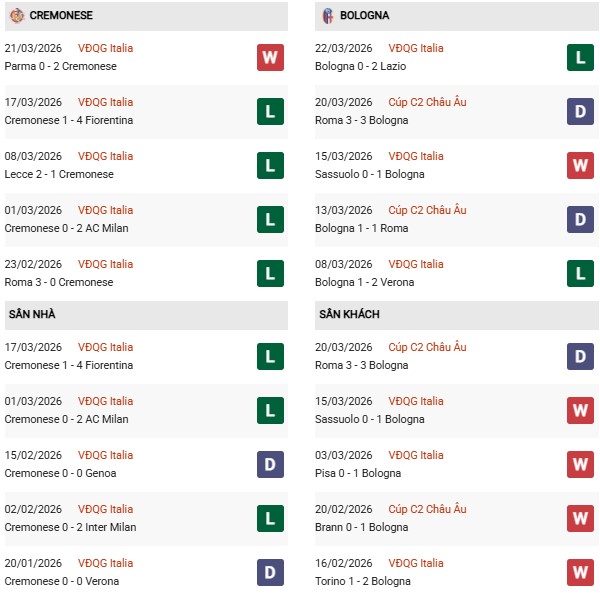The width and height of the screenshot is (600, 593).
Task: Click D badge for Cremonese 0-0 Genoa
Action: point(270,464)
